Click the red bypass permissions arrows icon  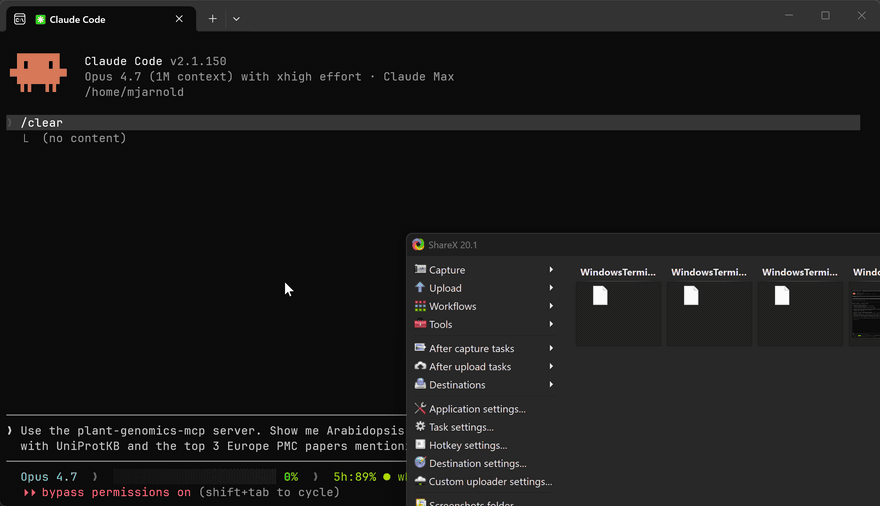point(30,493)
